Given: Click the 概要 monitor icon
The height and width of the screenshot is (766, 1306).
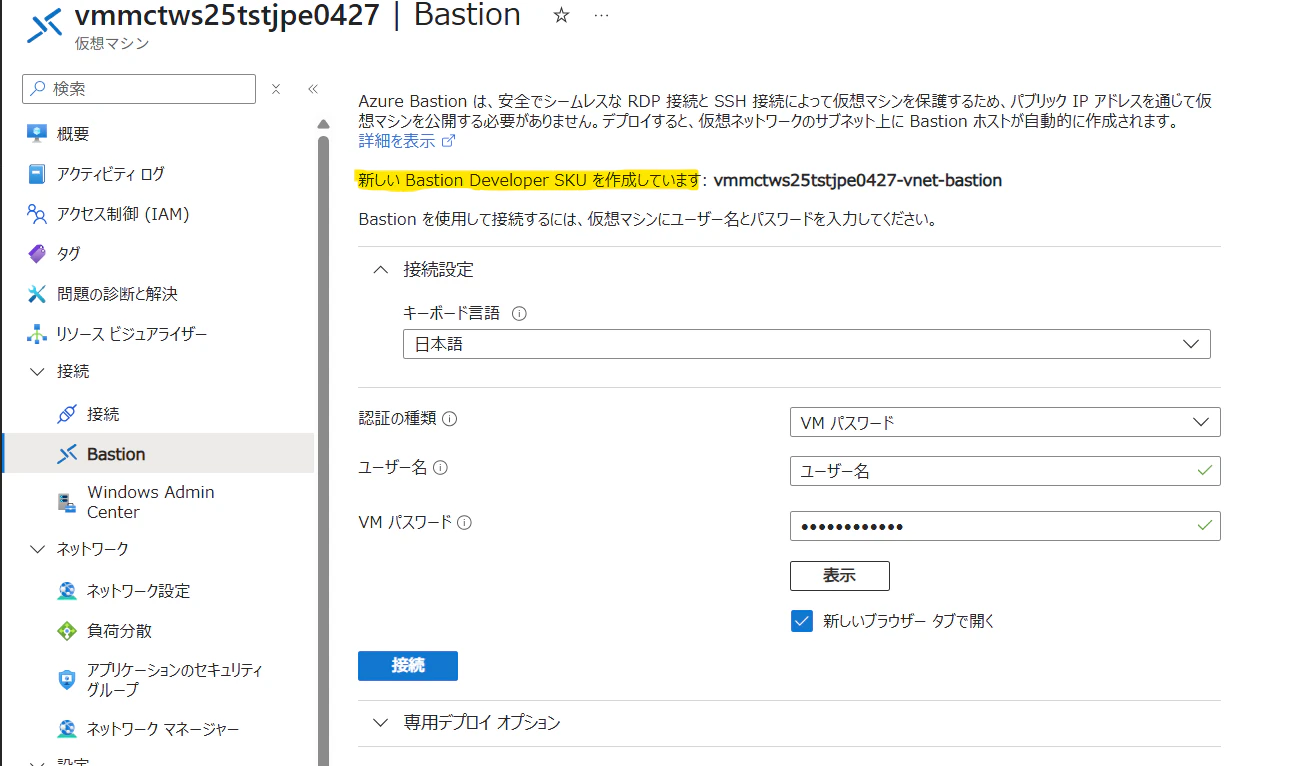Looking at the screenshot, I should pos(37,134).
